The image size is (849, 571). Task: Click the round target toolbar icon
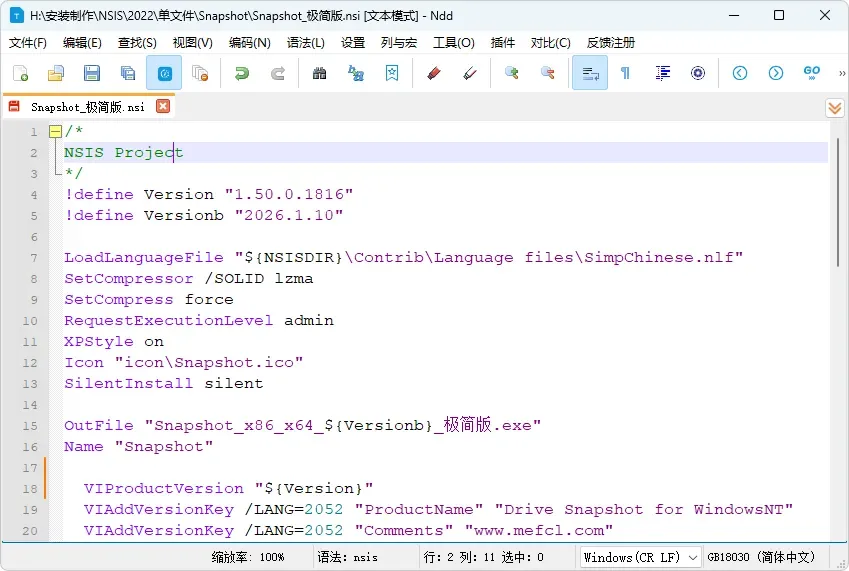click(x=698, y=73)
